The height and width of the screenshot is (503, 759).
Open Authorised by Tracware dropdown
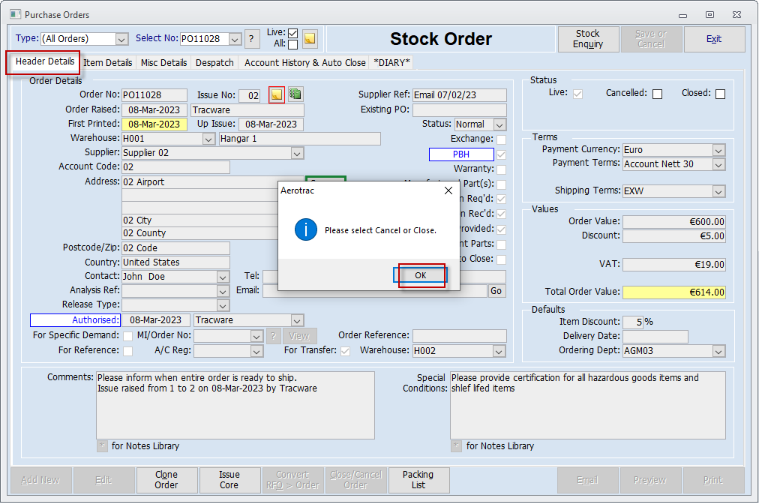pos(297,320)
